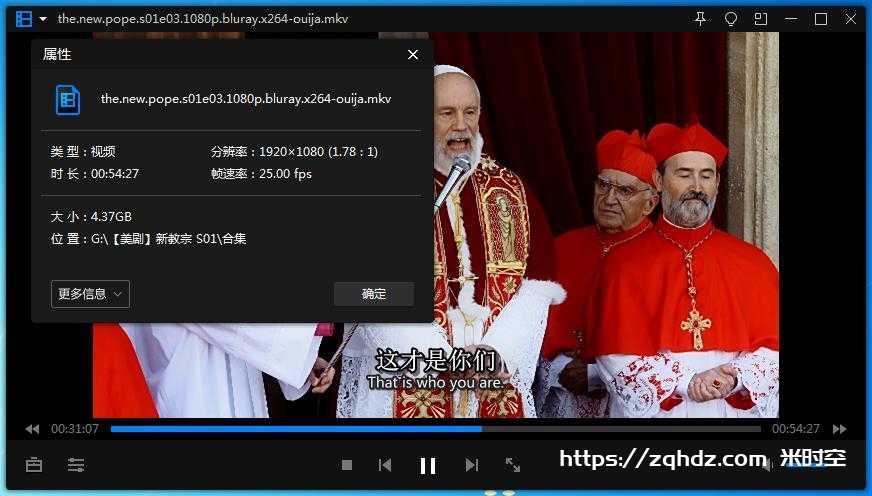Stop video playback
The width and height of the screenshot is (872, 496).
click(347, 464)
